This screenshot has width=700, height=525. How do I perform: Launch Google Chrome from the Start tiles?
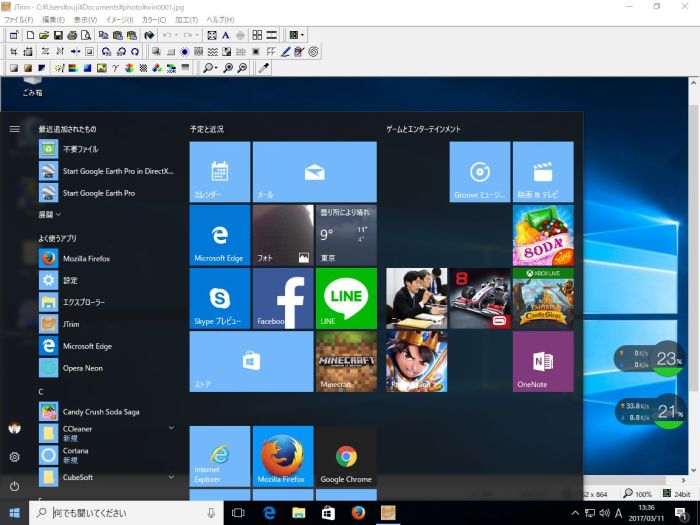[346, 456]
